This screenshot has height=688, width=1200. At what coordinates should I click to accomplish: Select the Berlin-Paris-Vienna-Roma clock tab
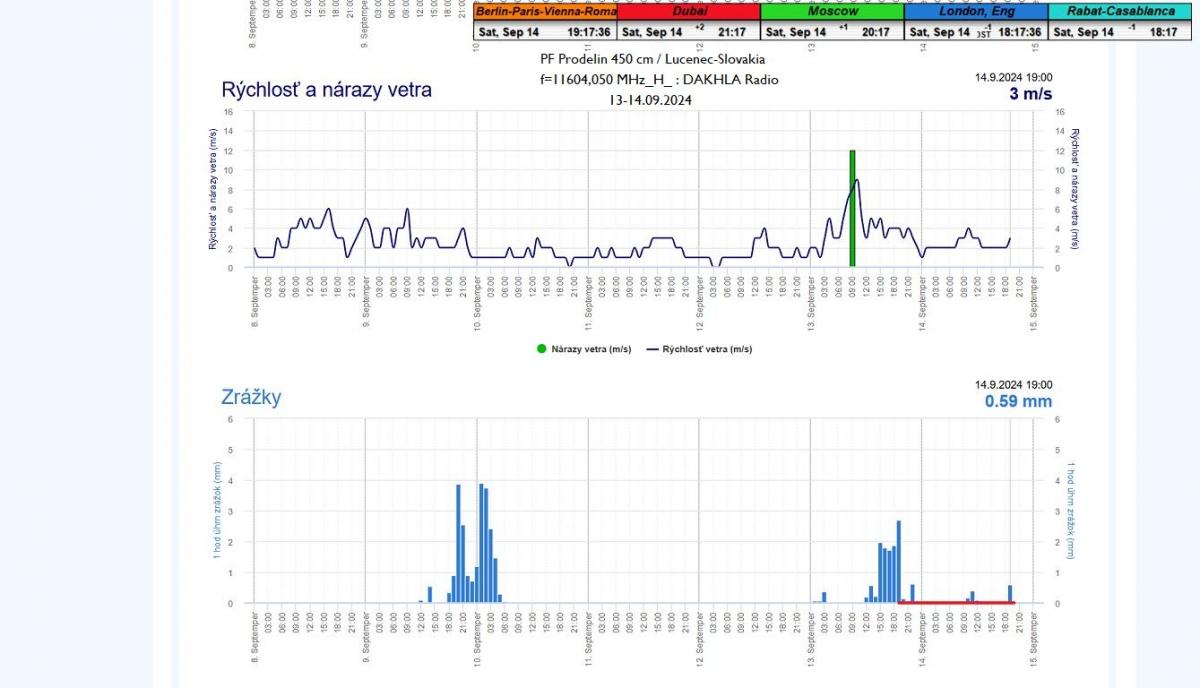(x=545, y=12)
